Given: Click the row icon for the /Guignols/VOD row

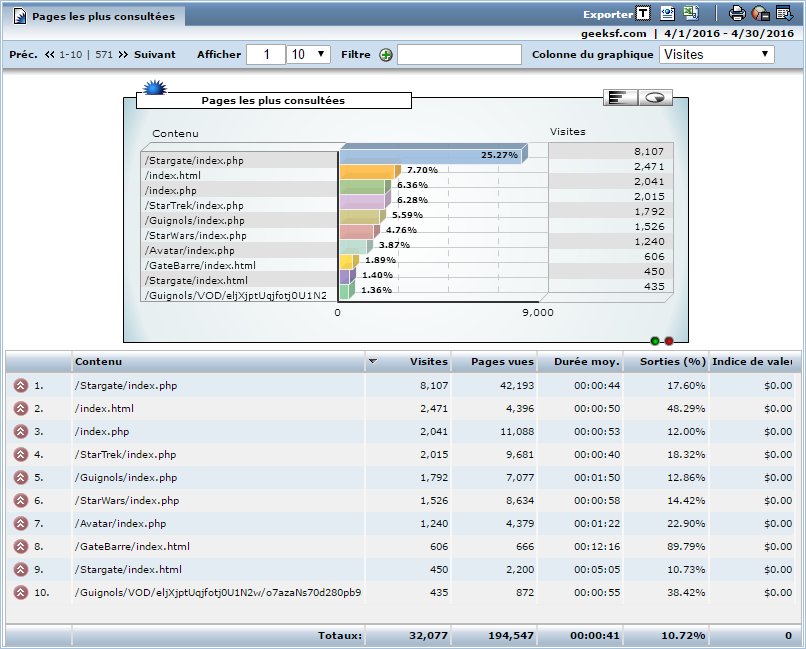Looking at the screenshot, I should (x=21, y=592).
